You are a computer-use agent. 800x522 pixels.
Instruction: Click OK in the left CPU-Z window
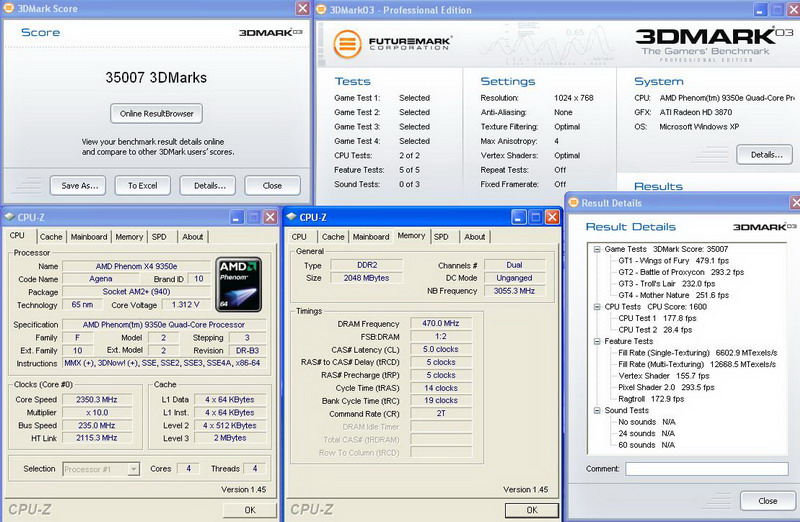pos(249,510)
